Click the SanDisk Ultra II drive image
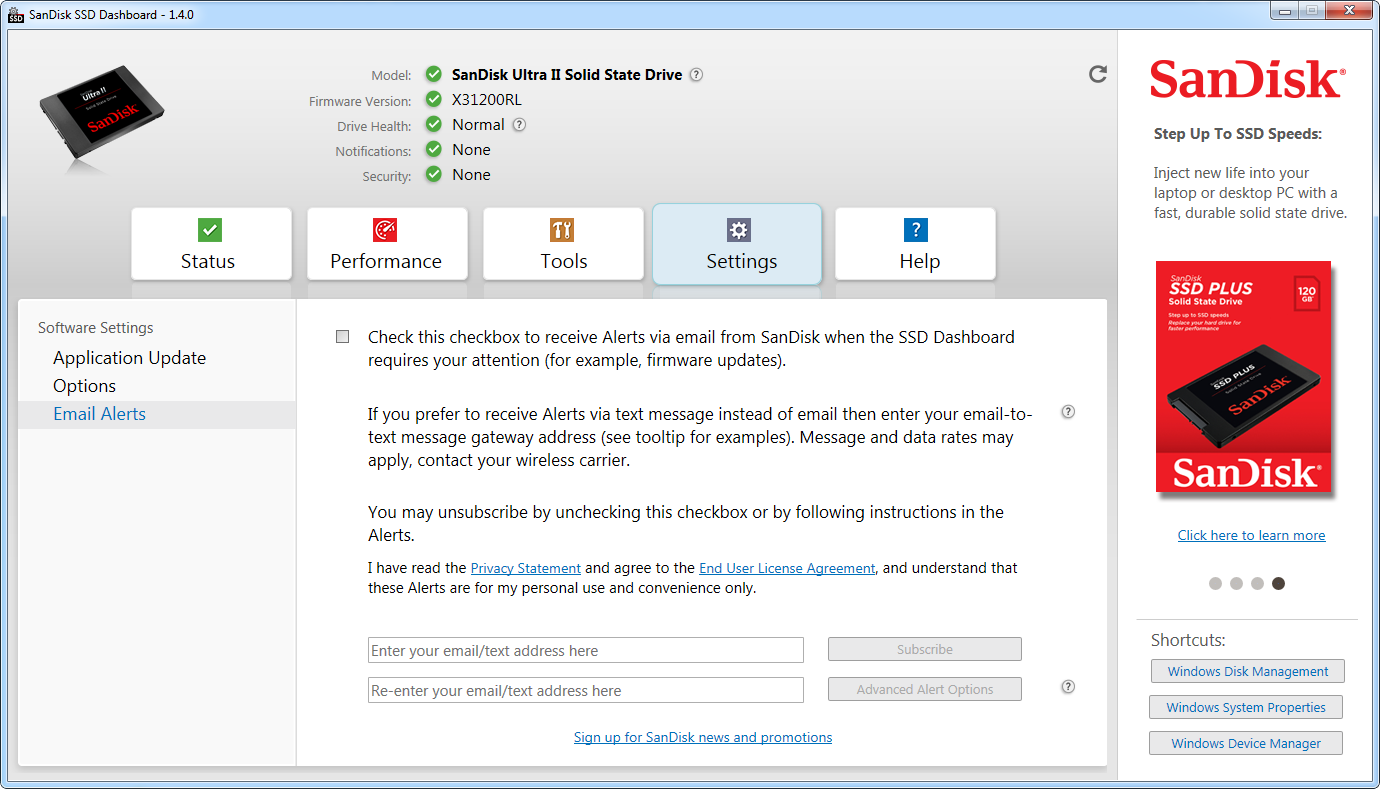This screenshot has width=1380, height=789. pos(102,116)
